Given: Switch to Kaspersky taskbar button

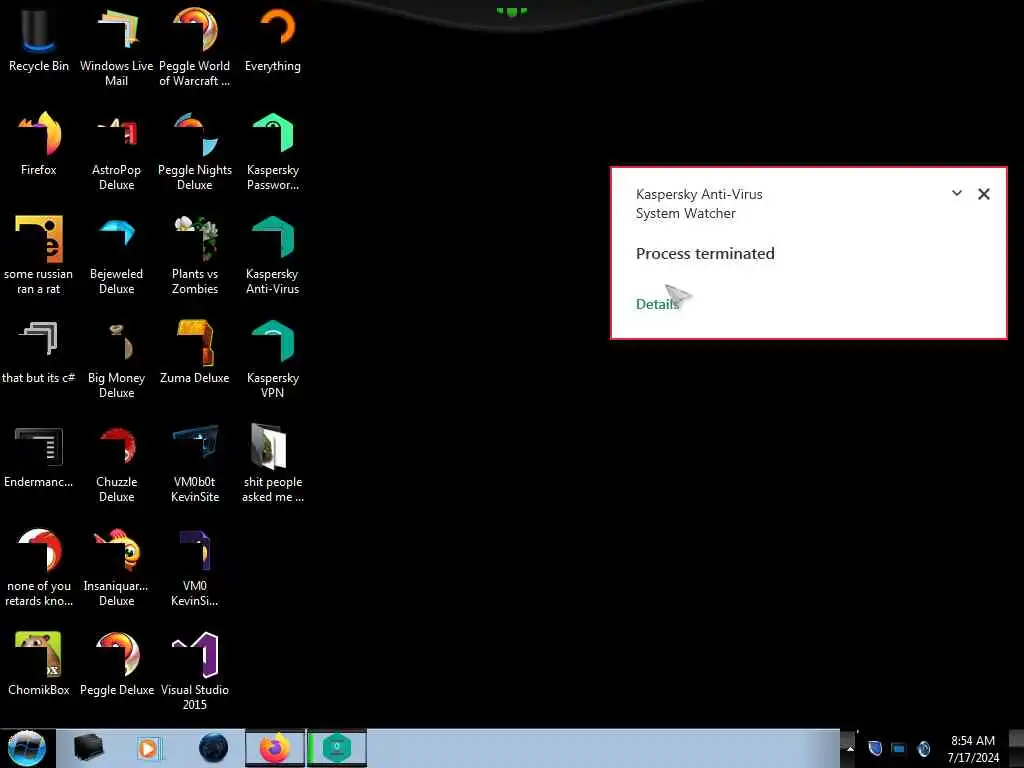Looking at the screenshot, I should pos(337,748).
